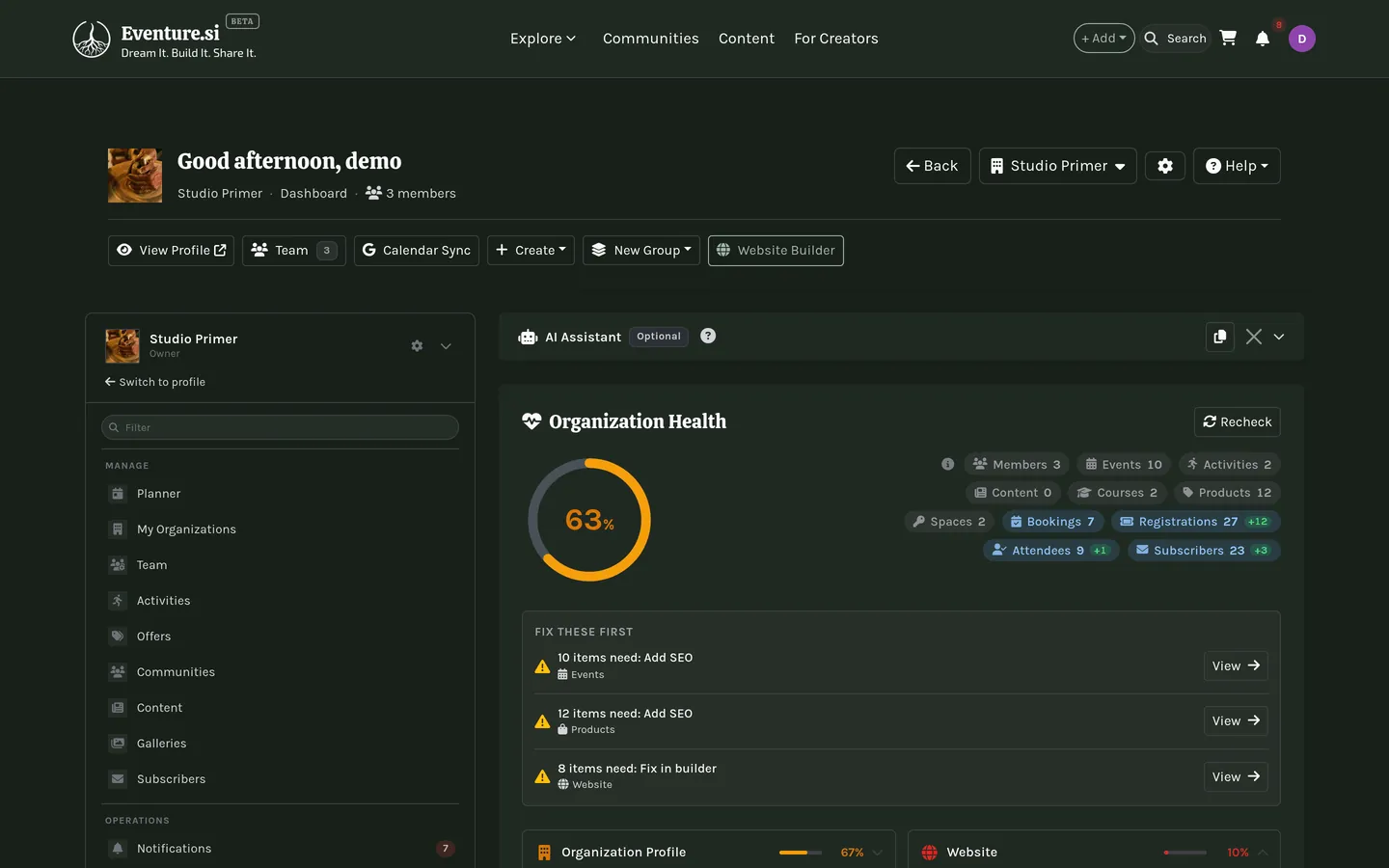Open notifications bell in header
1389x868 pixels.
(x=1262, y=39)
